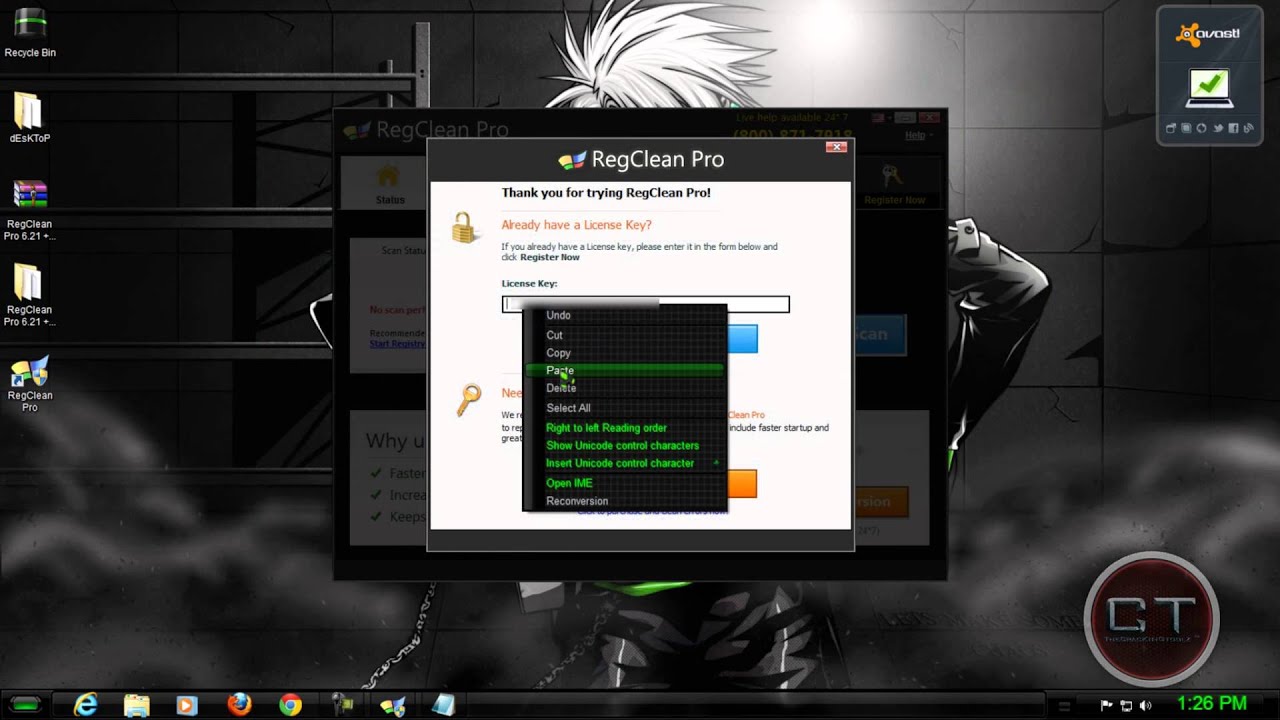The width and height of the screenshot is (1280, 720).
Task: Click the License Key input field
Action: coord(645,304)
